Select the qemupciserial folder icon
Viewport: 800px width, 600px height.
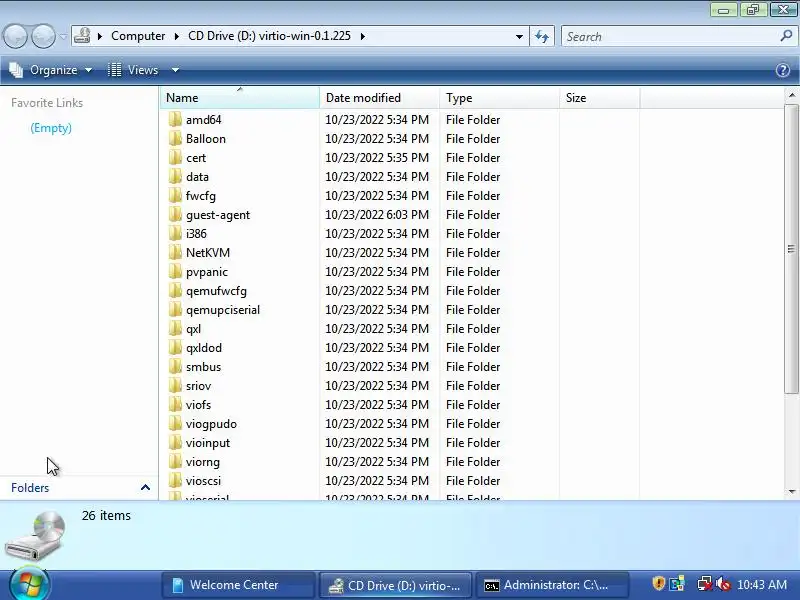pyautogui.click(x=175, y=309)
